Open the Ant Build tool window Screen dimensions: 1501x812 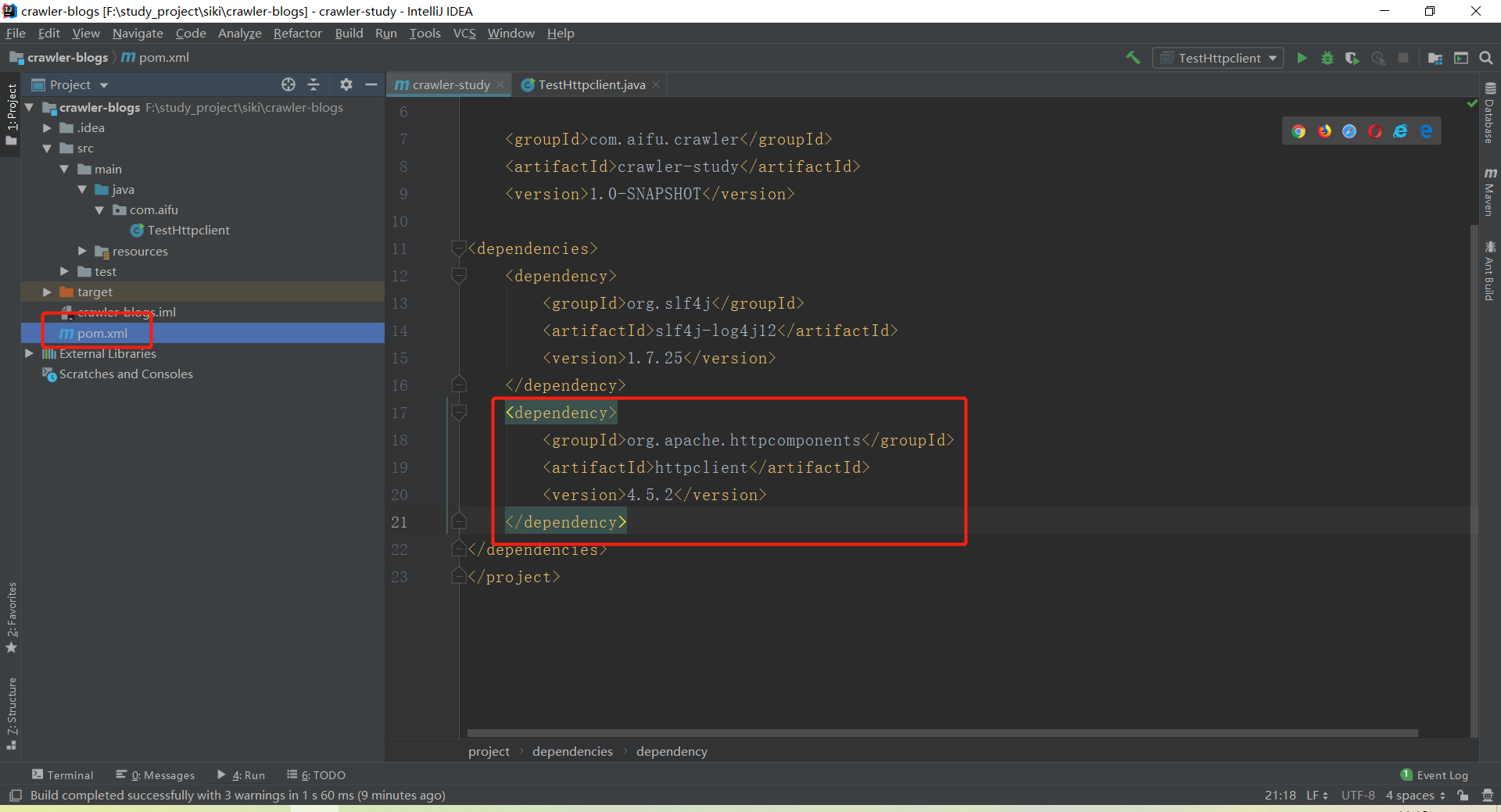pyautogui.click(x=1491, y=266)
